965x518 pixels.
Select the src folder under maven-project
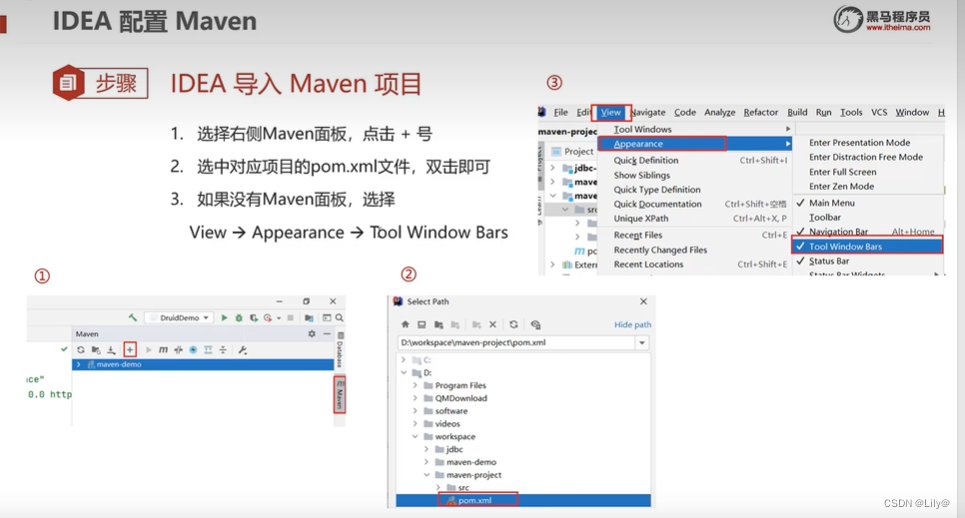pos(463,487)
